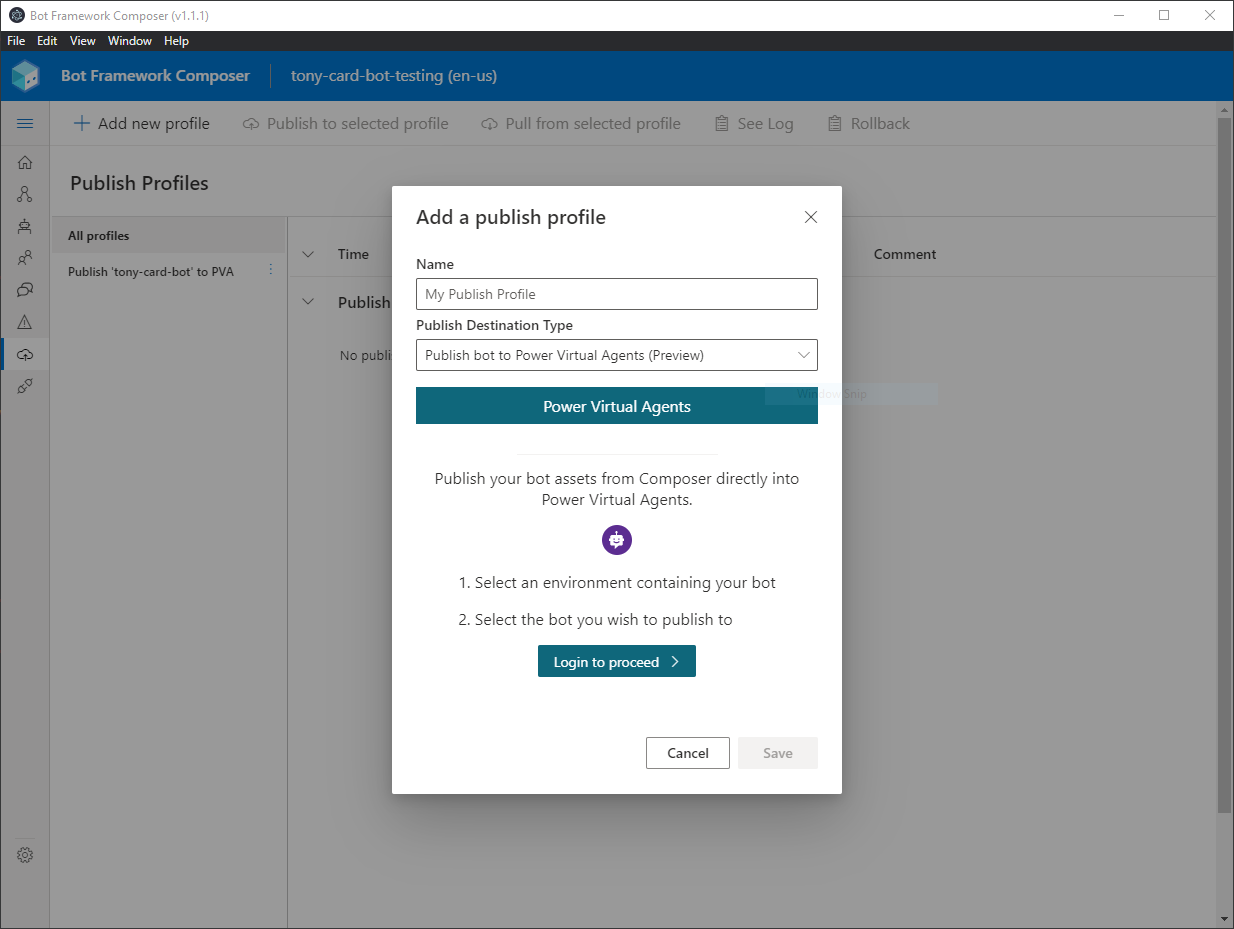Click the Bot Framework Composer logo
Viewport: 1234px width, 929px height.
click(x=25, y=76)
